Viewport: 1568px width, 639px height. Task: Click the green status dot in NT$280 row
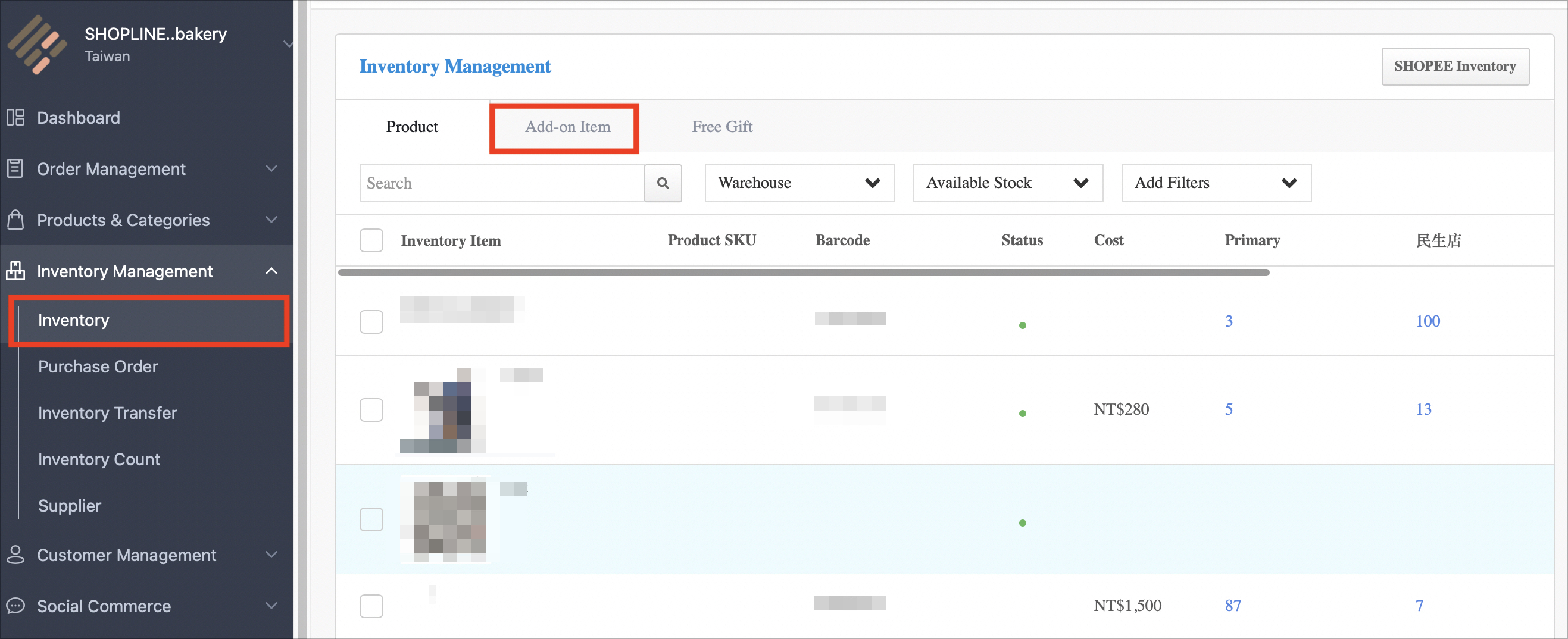[1023, 414]
